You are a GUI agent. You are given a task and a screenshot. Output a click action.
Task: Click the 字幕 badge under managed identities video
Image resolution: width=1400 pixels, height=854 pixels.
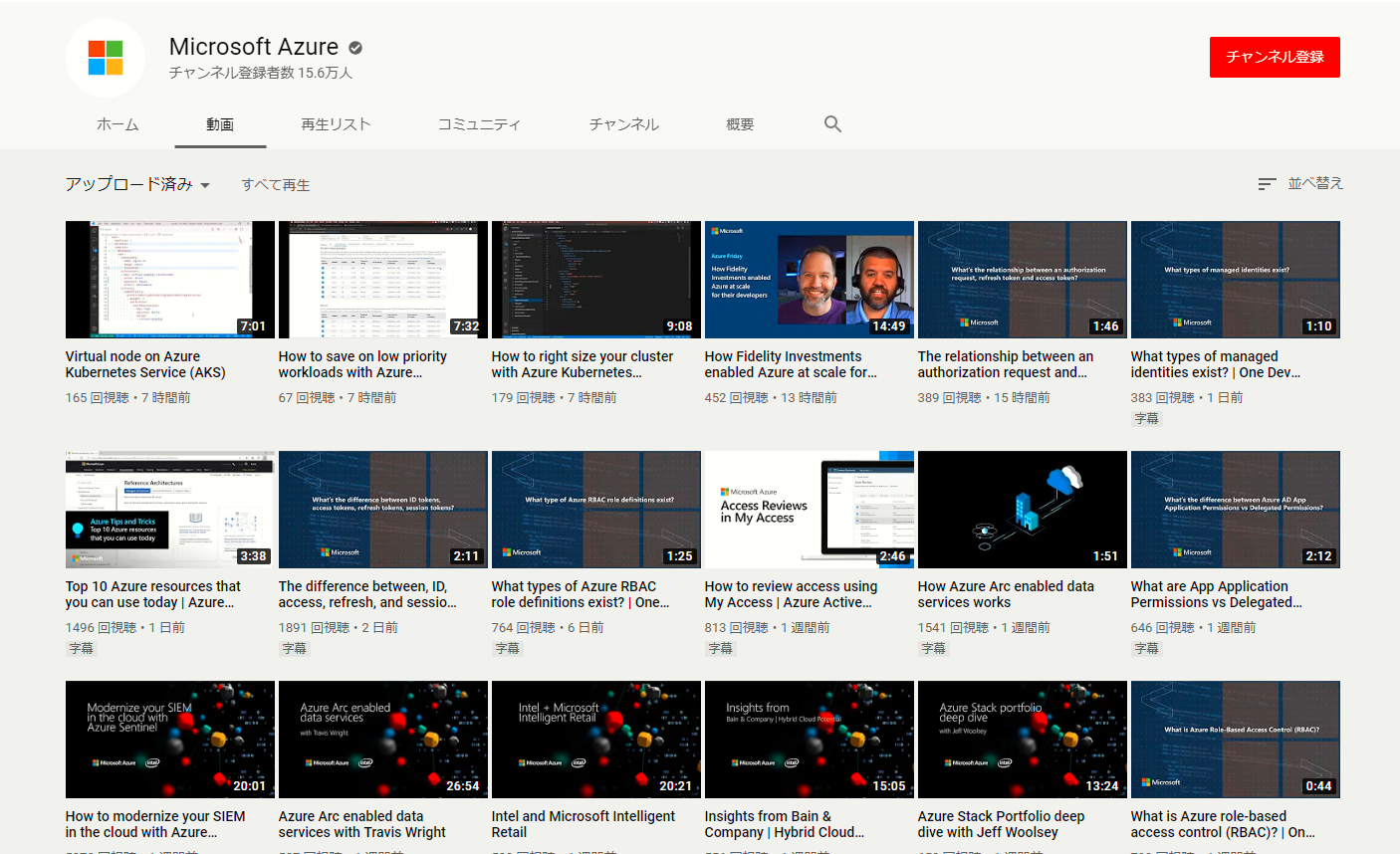point(1147,419)
